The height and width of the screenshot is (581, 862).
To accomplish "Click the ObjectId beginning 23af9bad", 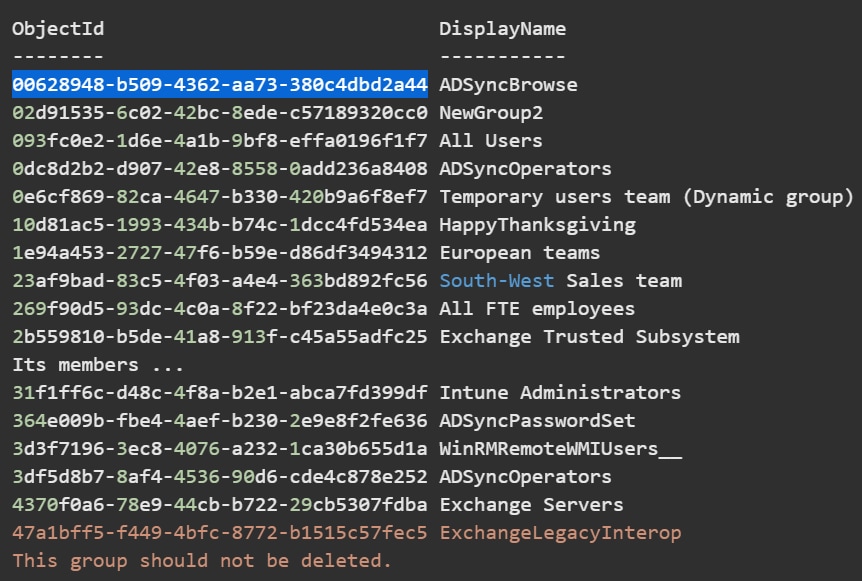I will (220, 281).
